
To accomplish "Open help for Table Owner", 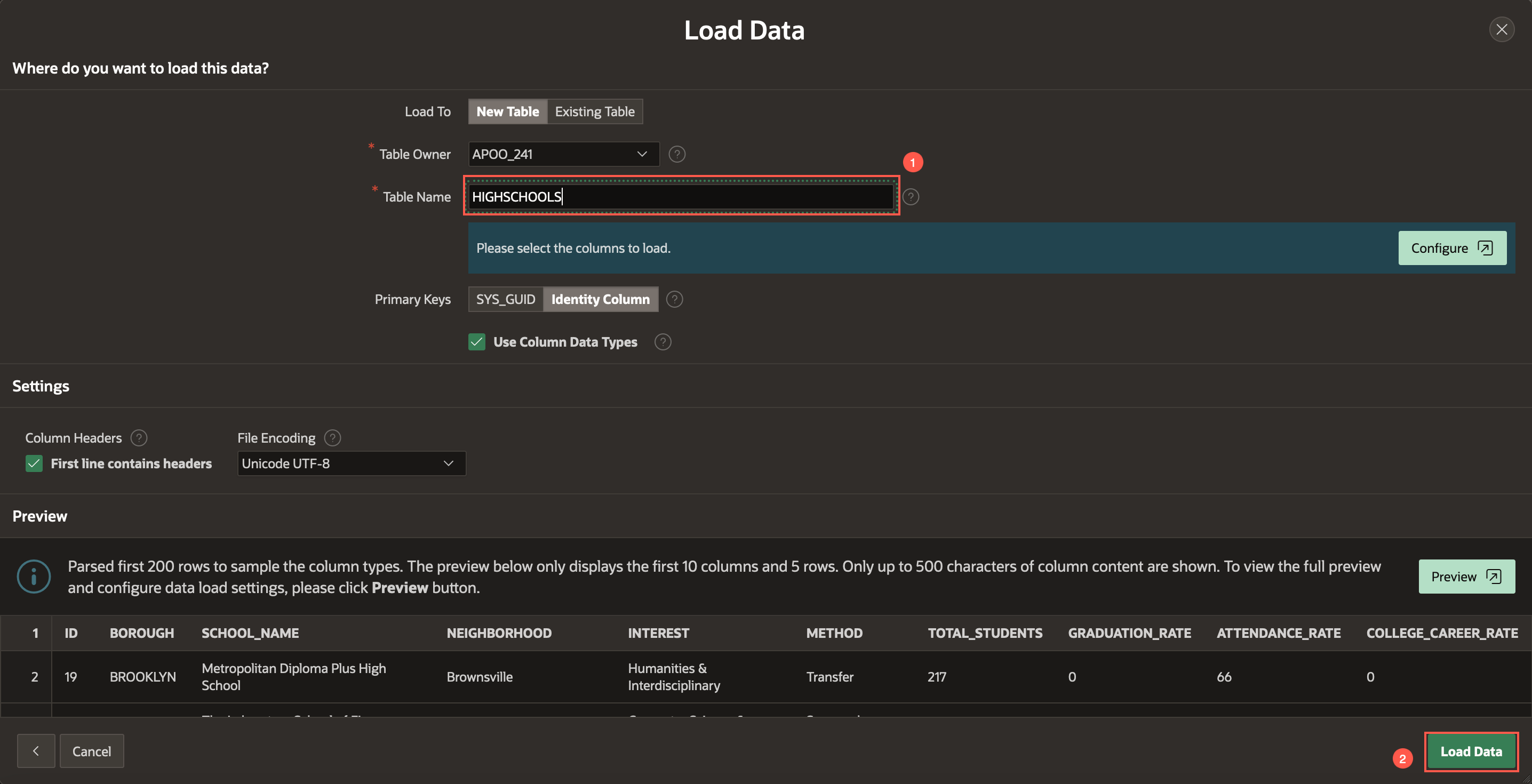I will point(677,154).
